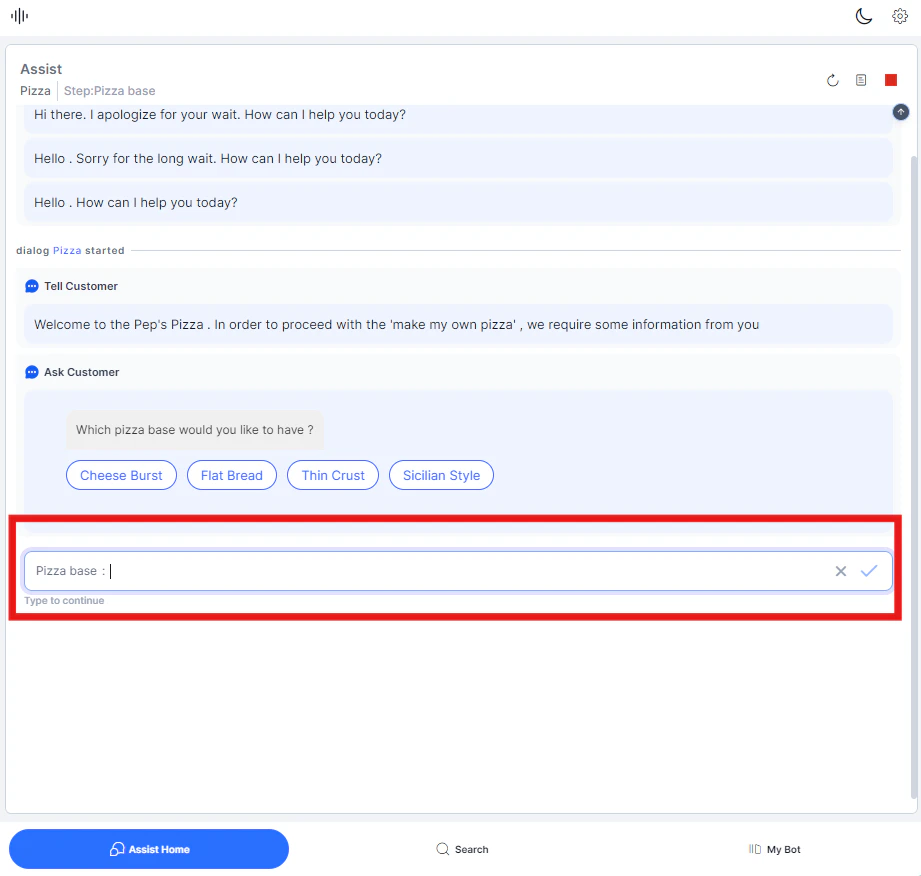Clear the Pizza base entry with X

(841, 571)
